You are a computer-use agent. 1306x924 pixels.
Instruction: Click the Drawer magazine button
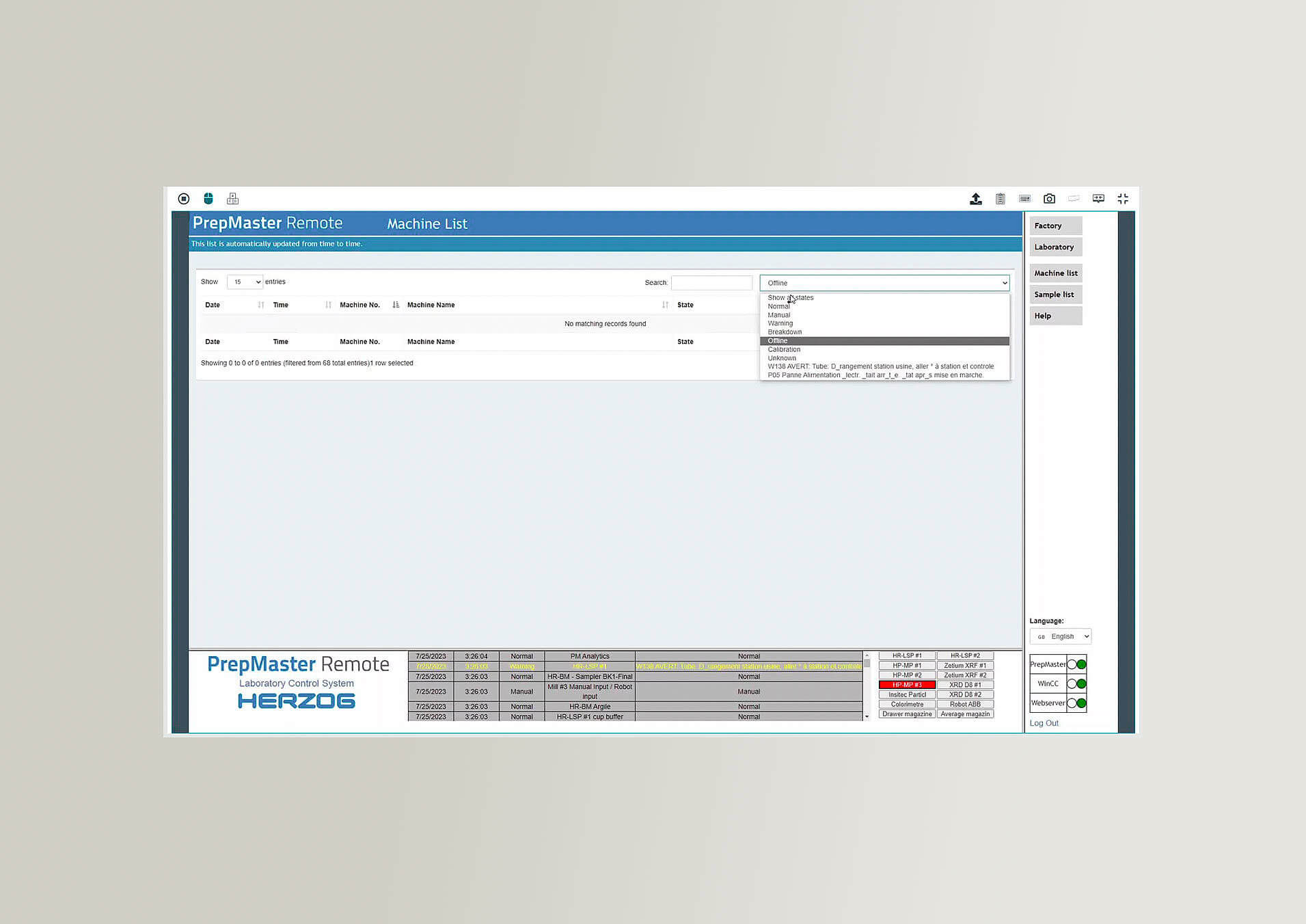pyautogui.click(x=907, y=714)
